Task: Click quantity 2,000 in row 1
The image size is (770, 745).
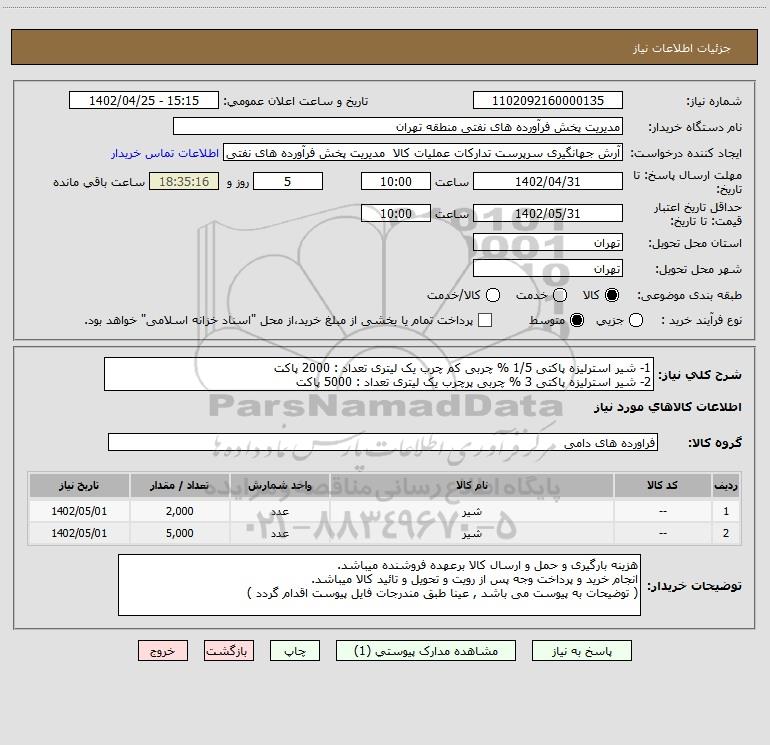Action: [179, 511]
